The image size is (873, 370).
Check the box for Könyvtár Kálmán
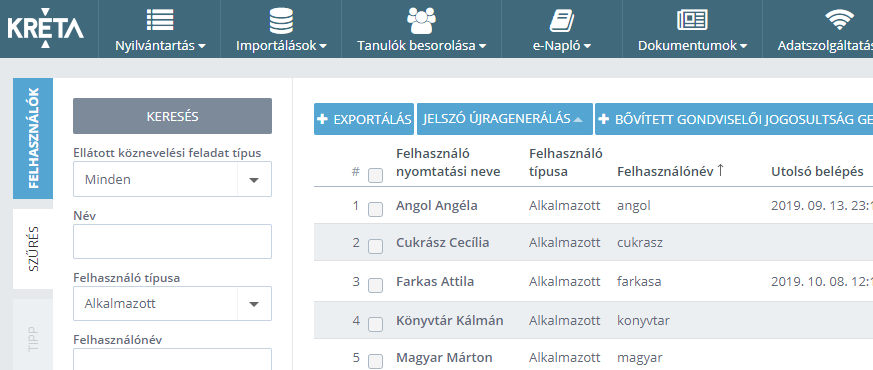[x=376, y=324]
